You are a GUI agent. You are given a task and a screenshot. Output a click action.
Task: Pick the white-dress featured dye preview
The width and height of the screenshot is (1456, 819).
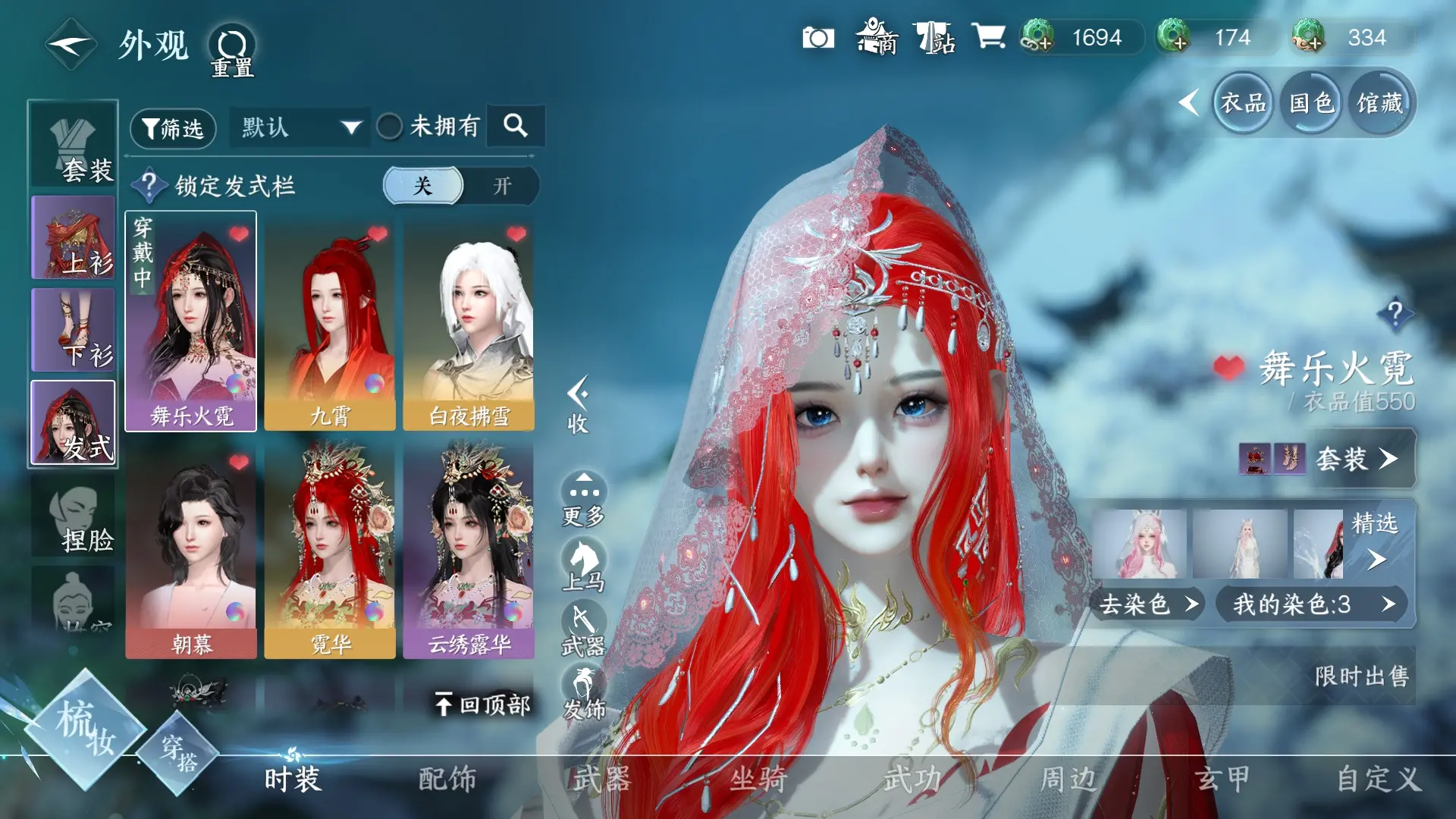pos(1240,544)
